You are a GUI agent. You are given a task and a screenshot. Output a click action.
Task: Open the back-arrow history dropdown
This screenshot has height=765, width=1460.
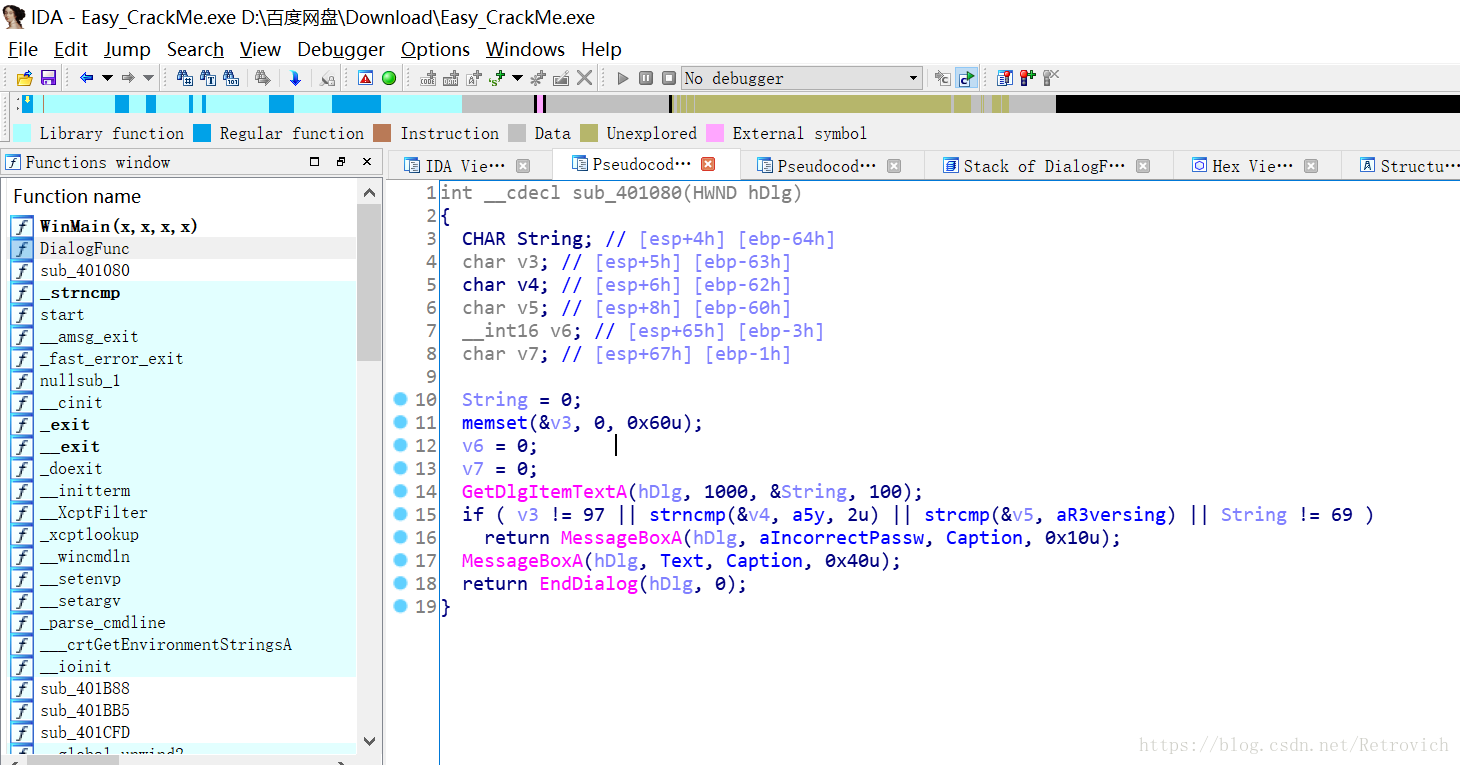pos(107,78)
